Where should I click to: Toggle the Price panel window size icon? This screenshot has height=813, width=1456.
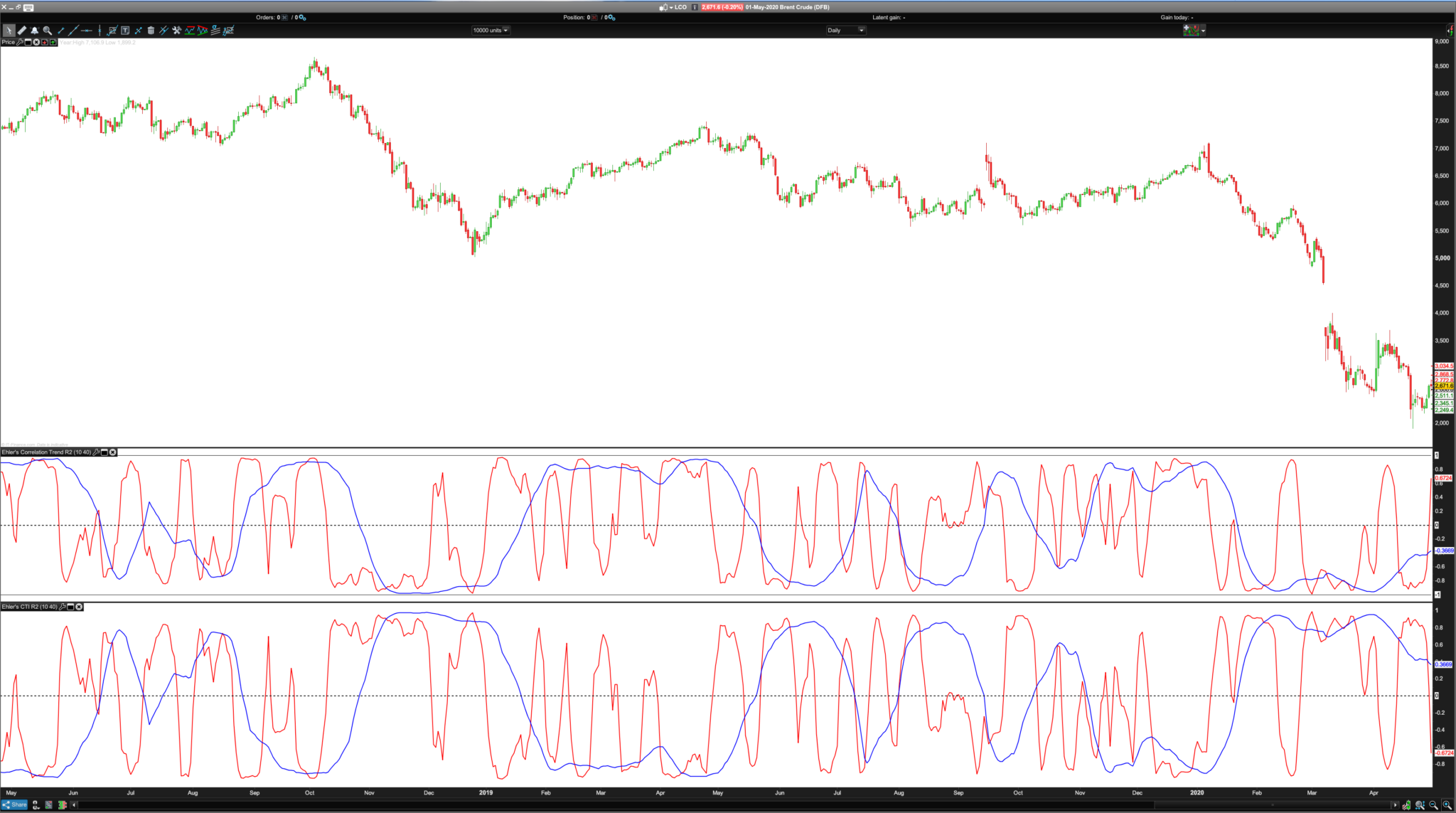coord(28,42)
